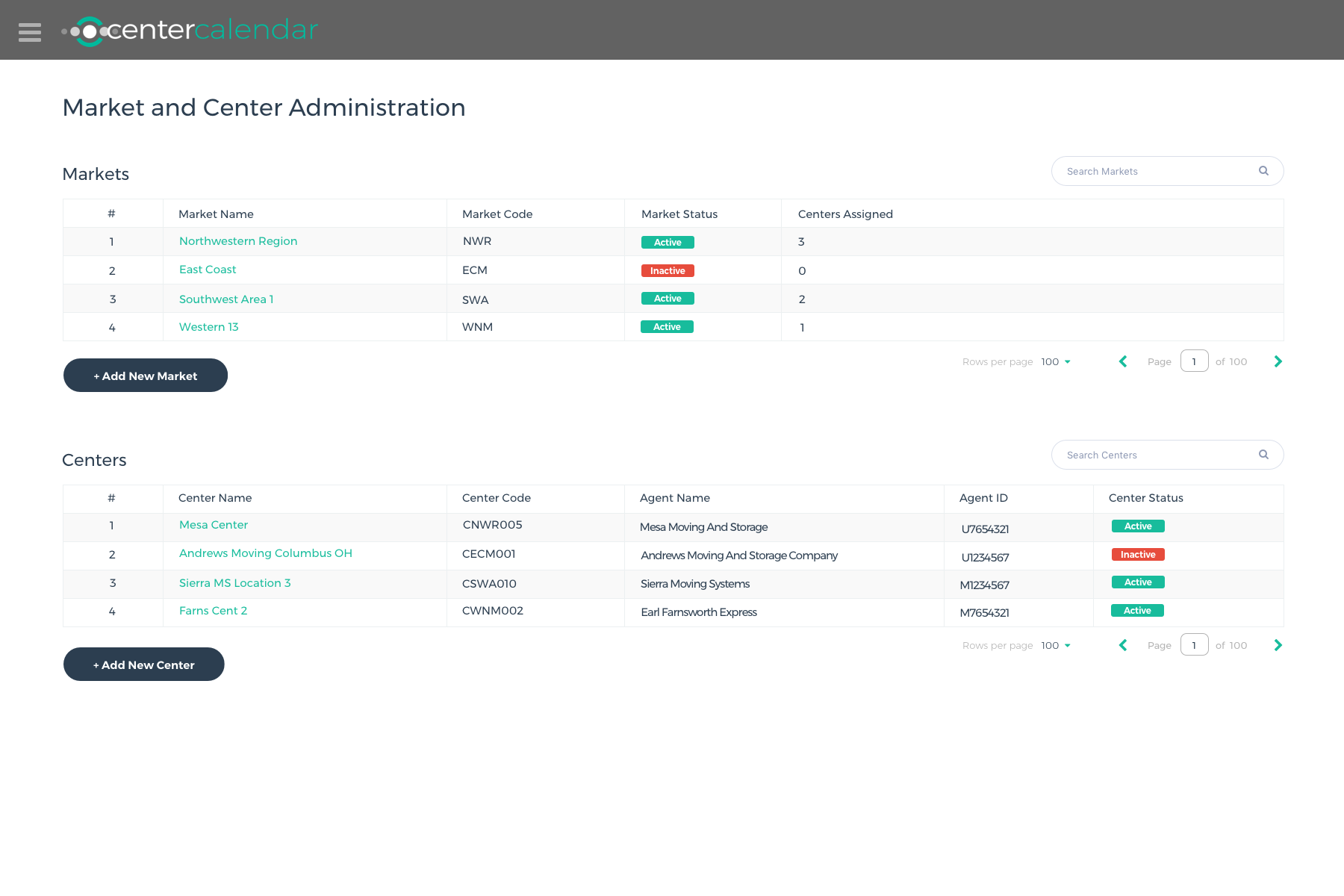This screenshot has height=896, width=1344.
Task: Click the NWR market code cell
Action: [x=477, y=241]
